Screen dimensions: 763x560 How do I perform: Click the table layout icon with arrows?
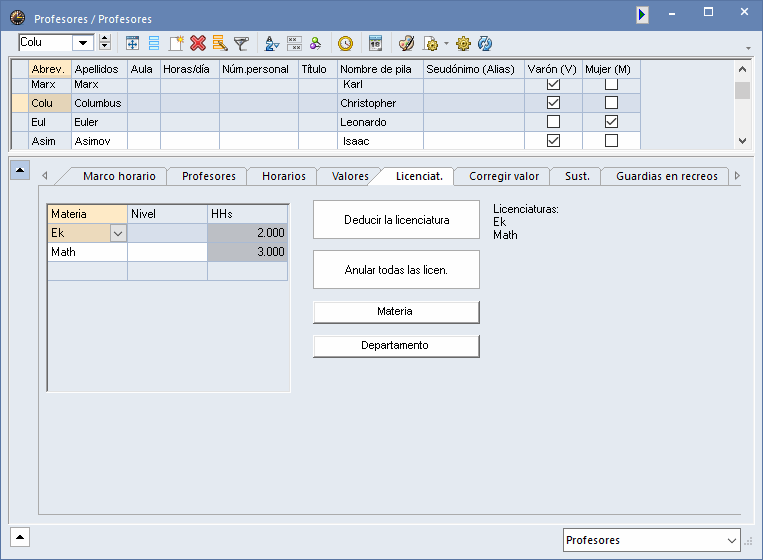132,43
